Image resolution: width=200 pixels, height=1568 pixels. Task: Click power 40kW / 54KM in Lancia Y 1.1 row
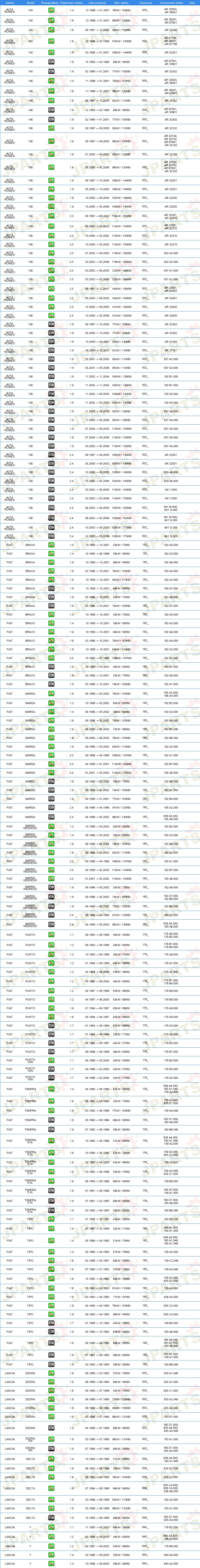coord(121,1527)
